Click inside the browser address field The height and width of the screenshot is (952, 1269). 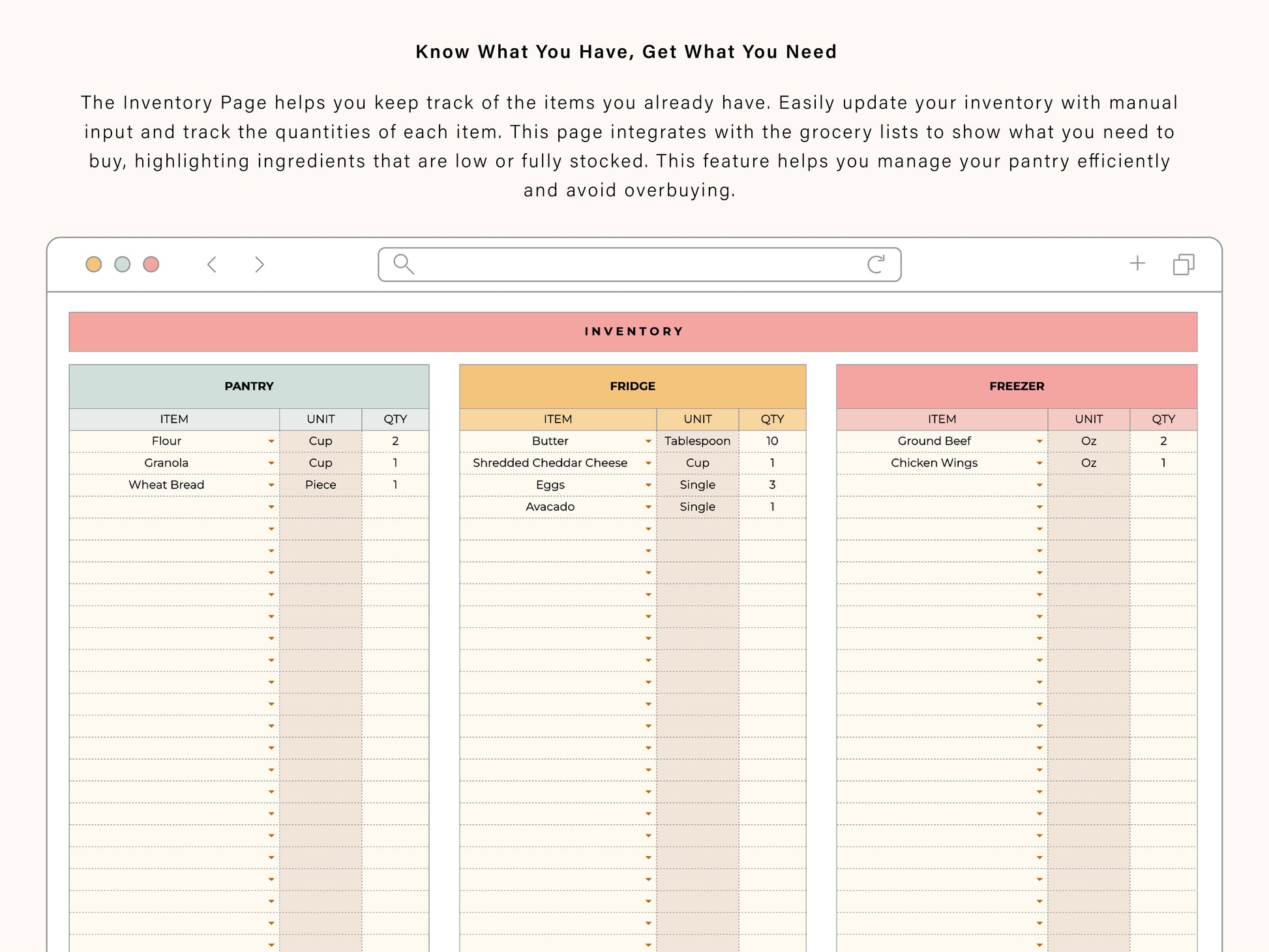pyautogui.click(x=639, y=264)
